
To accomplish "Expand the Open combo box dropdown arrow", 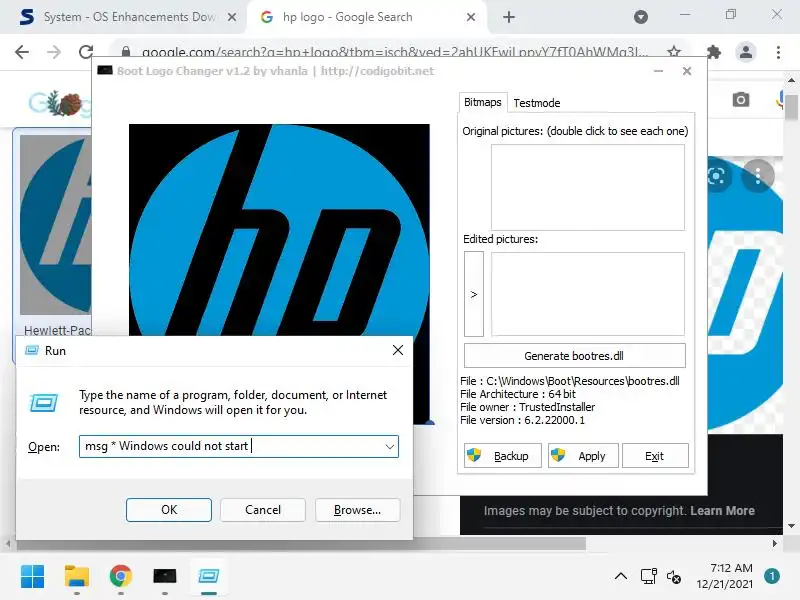I will 390,446.
